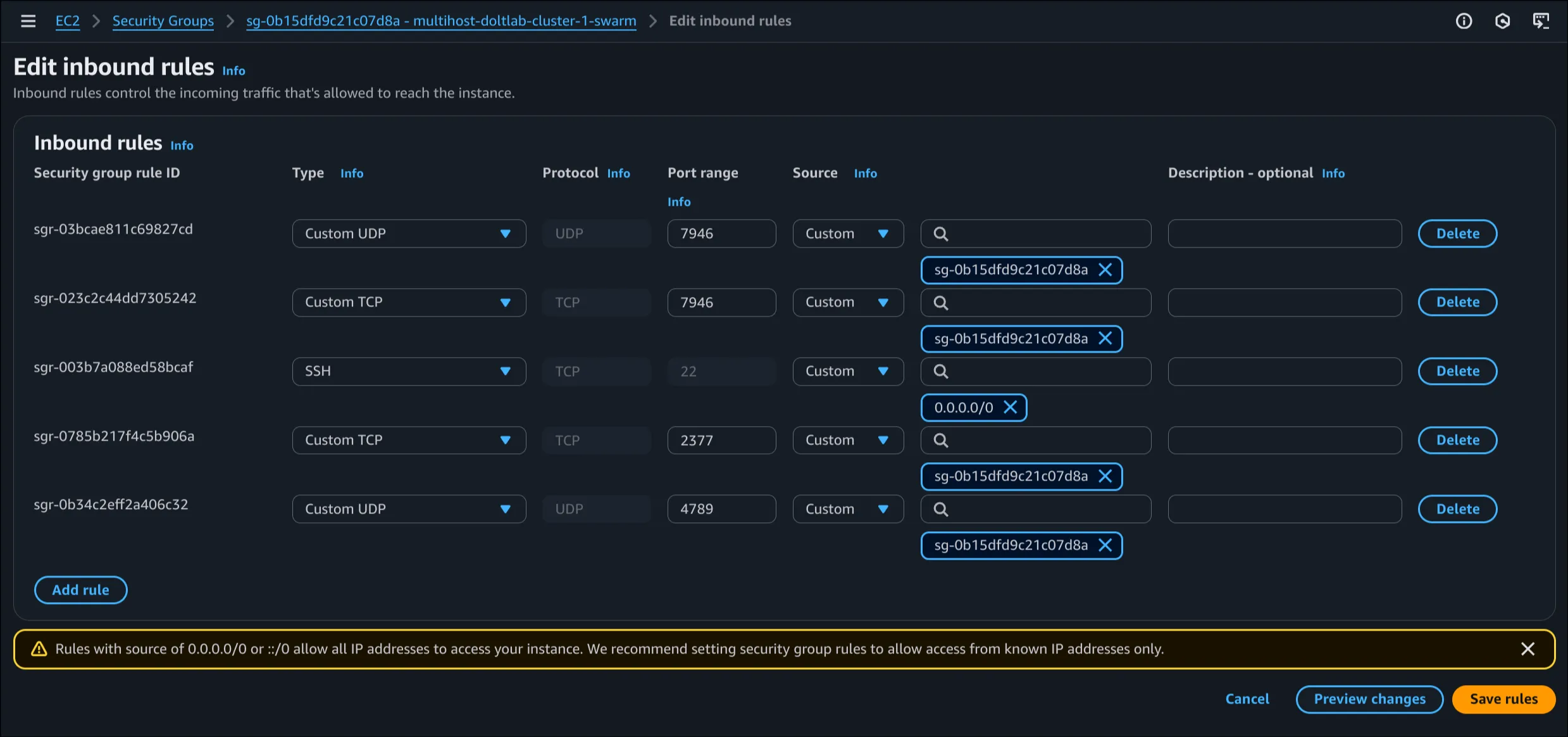Image resolution: width=1568 pixels, height=737 pixels.
Task: Open the Type dropdown showing Custom UDP
Action: 408,233
